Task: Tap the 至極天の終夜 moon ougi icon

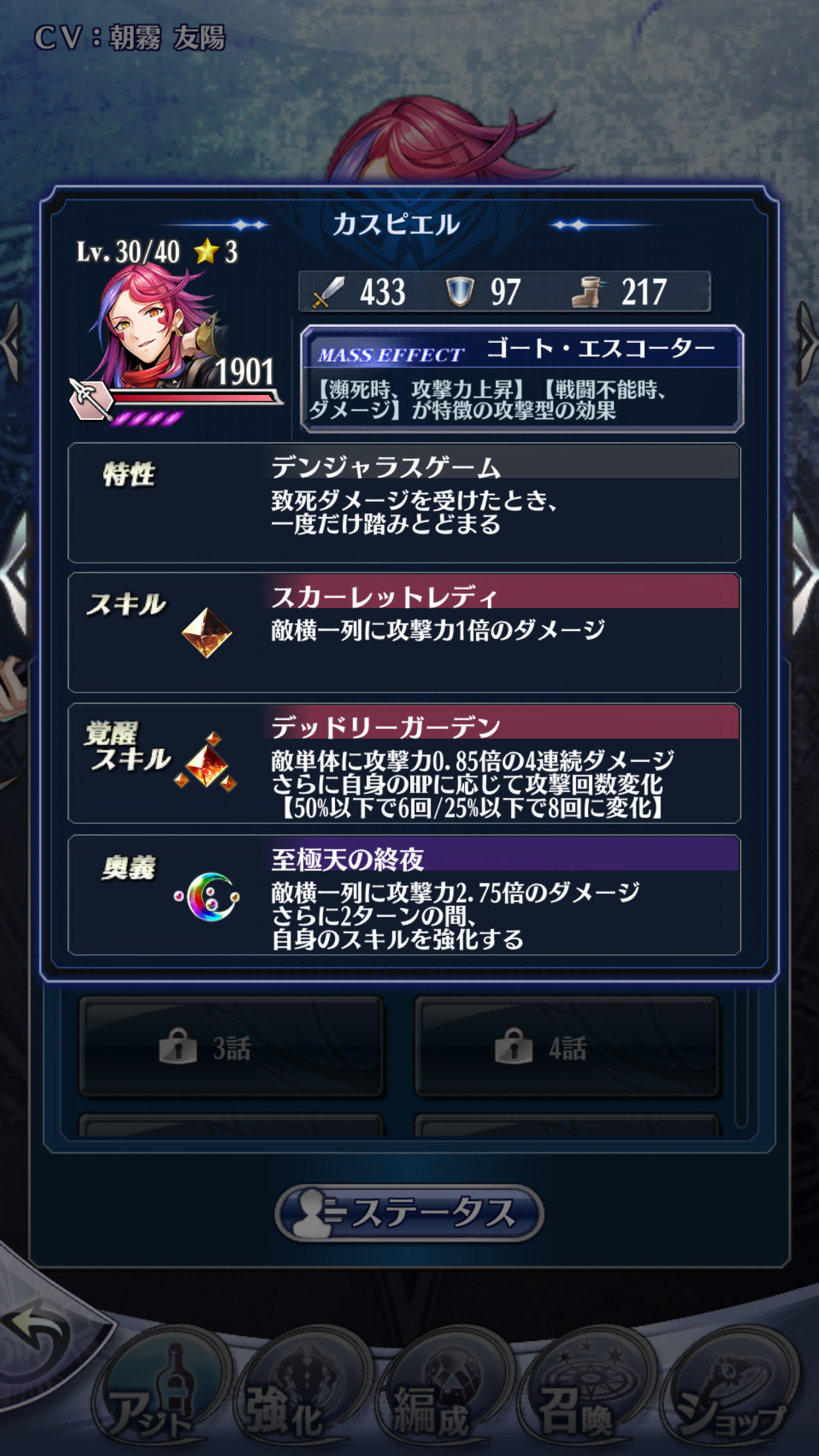Action: tap(206, 897)
